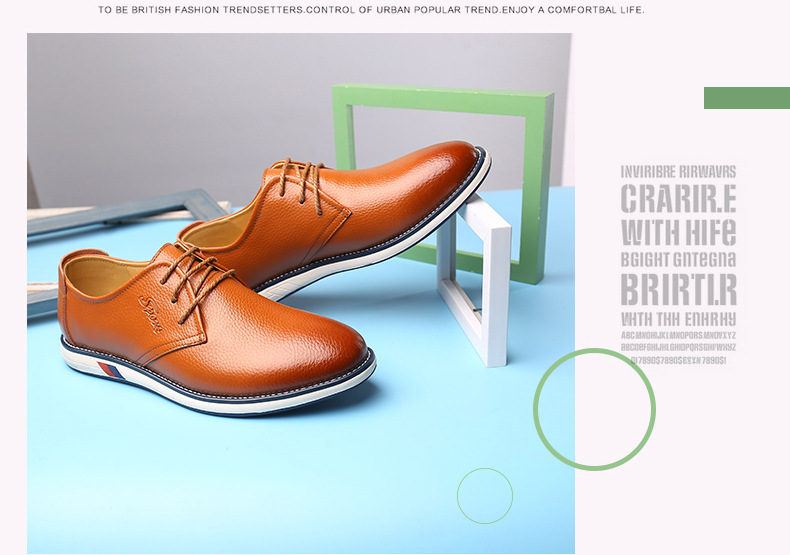Click the laces of the front shoe
The width and height of the screenshot is (790, 555).
[x=196, y=281]
